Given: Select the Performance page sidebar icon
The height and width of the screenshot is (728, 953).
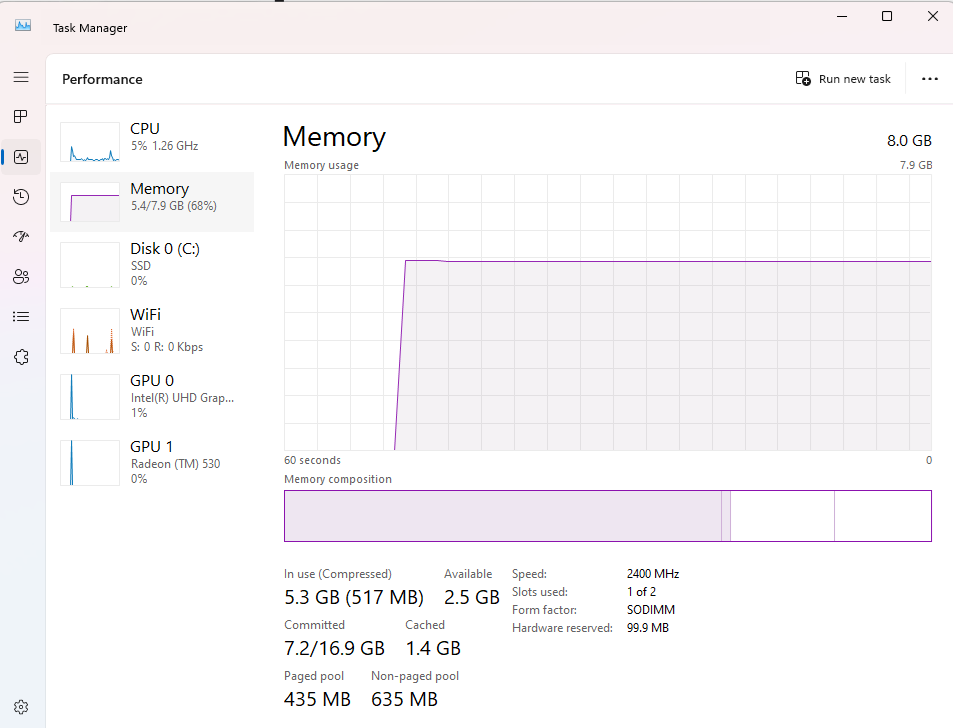Looking at the screenshot, I should coord(21,157).
